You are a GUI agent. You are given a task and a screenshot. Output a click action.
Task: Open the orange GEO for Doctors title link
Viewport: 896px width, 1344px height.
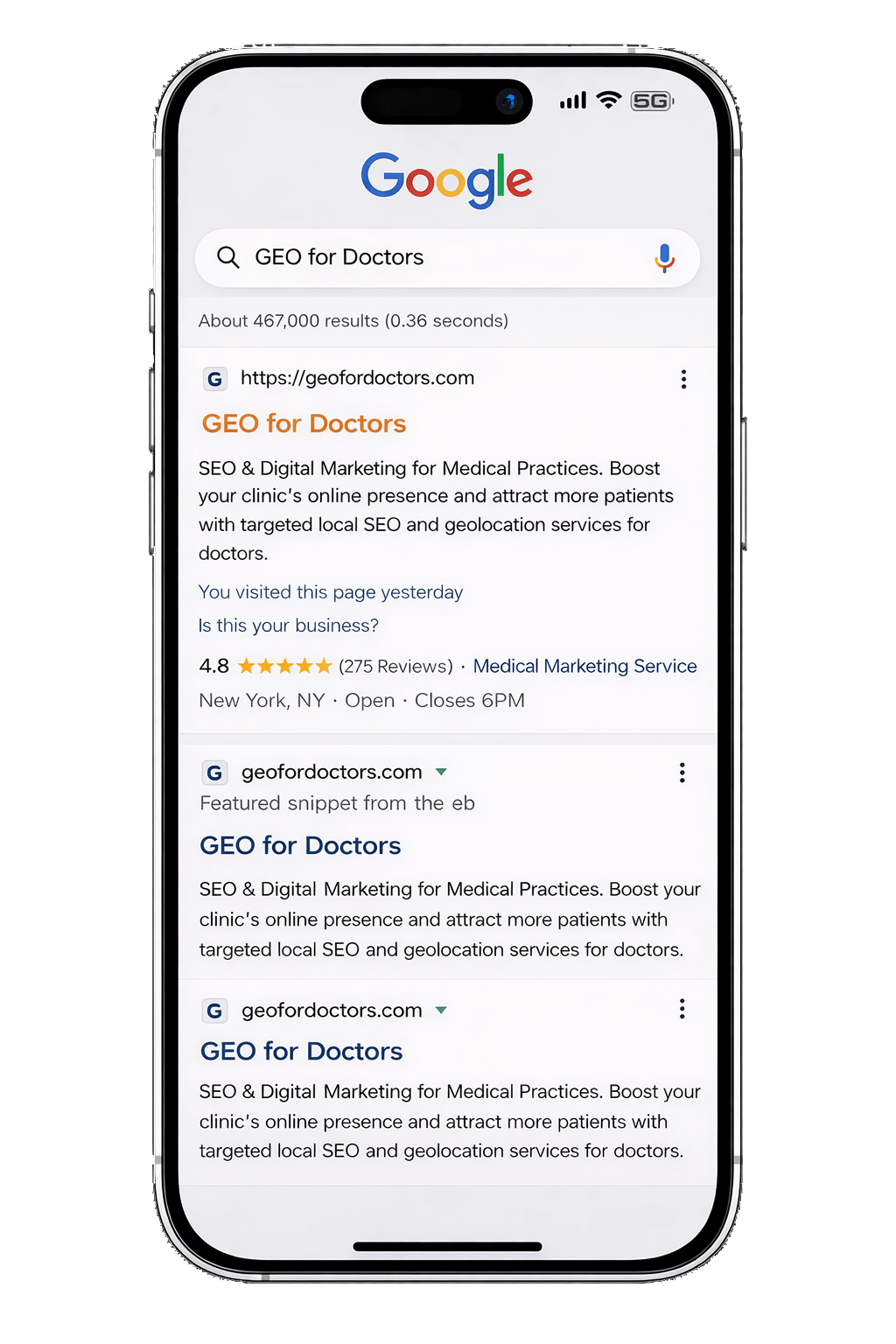(x=304, y=423)
